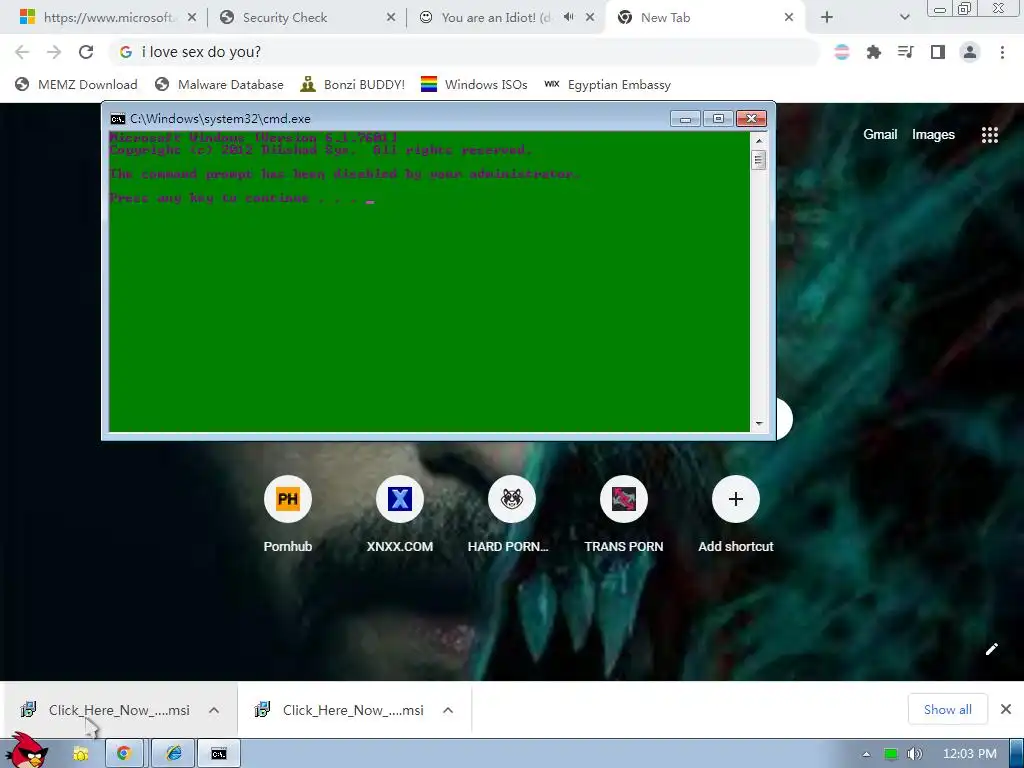
Task: Open the Chrome profile avatar
Action: tap(970, 52)
